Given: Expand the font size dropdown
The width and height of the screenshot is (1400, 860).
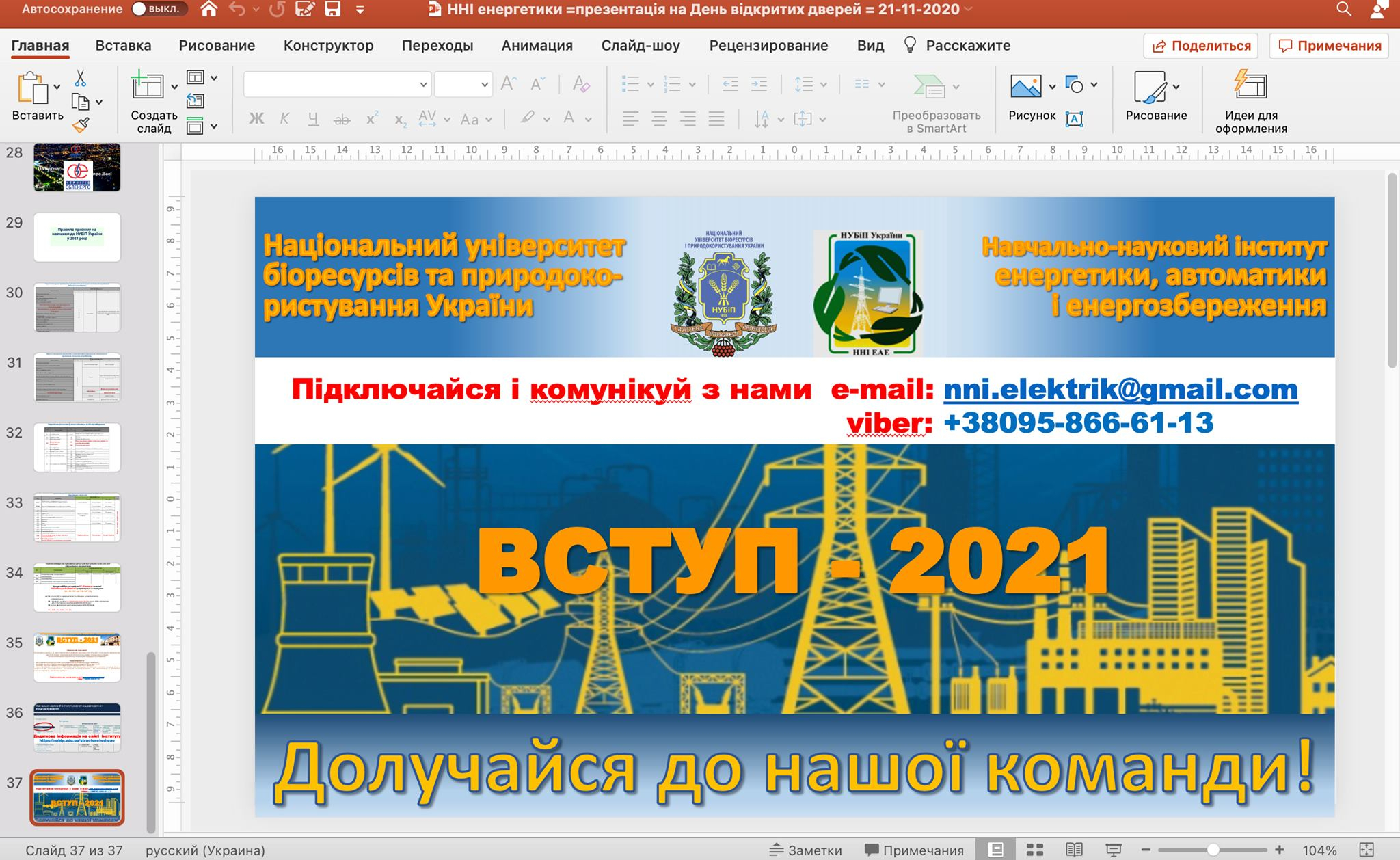Looking at the screenshot, I should click(463, 85).
